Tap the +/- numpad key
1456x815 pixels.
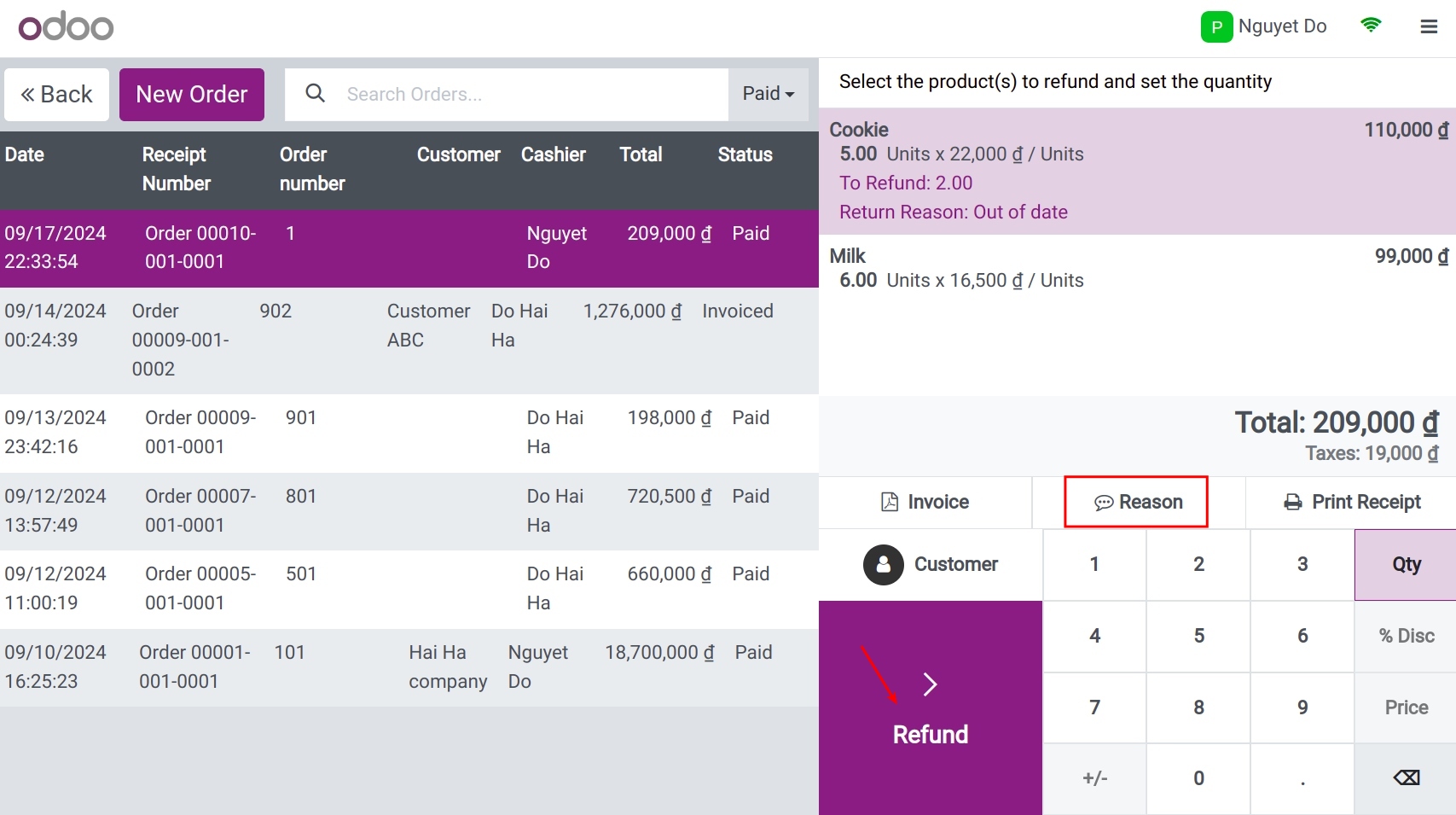[x=1094, y=778]
